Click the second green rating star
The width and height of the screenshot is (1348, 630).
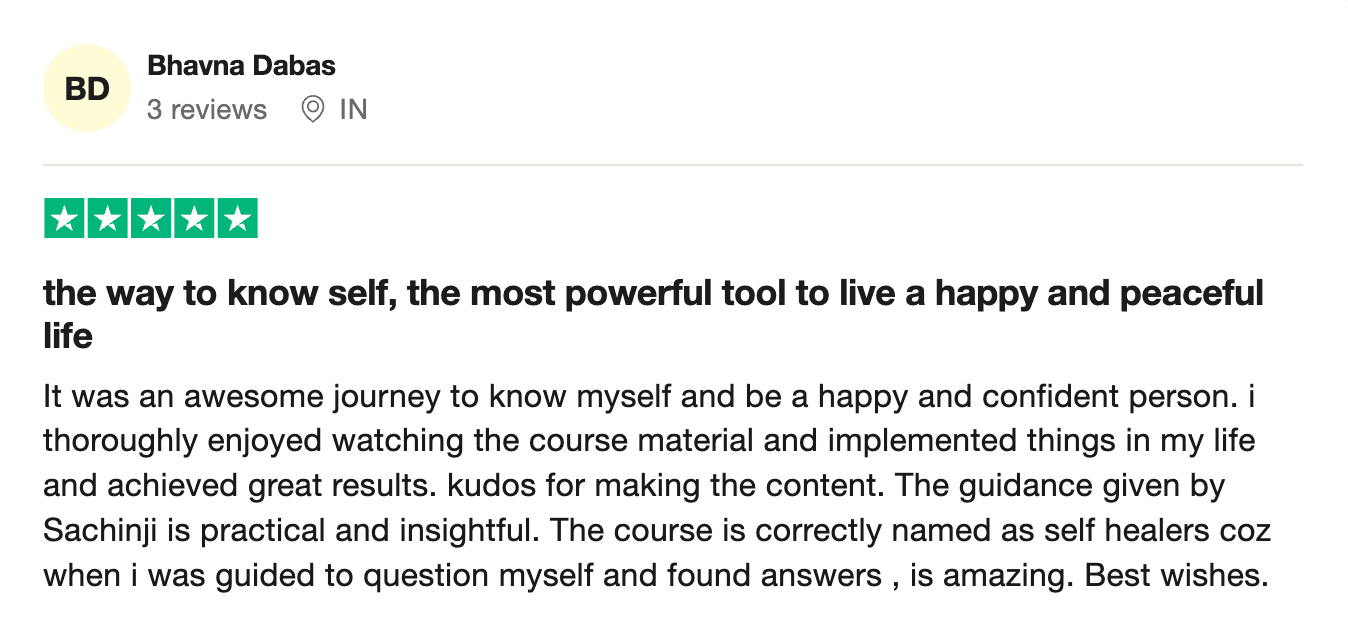tap(108, 219)
